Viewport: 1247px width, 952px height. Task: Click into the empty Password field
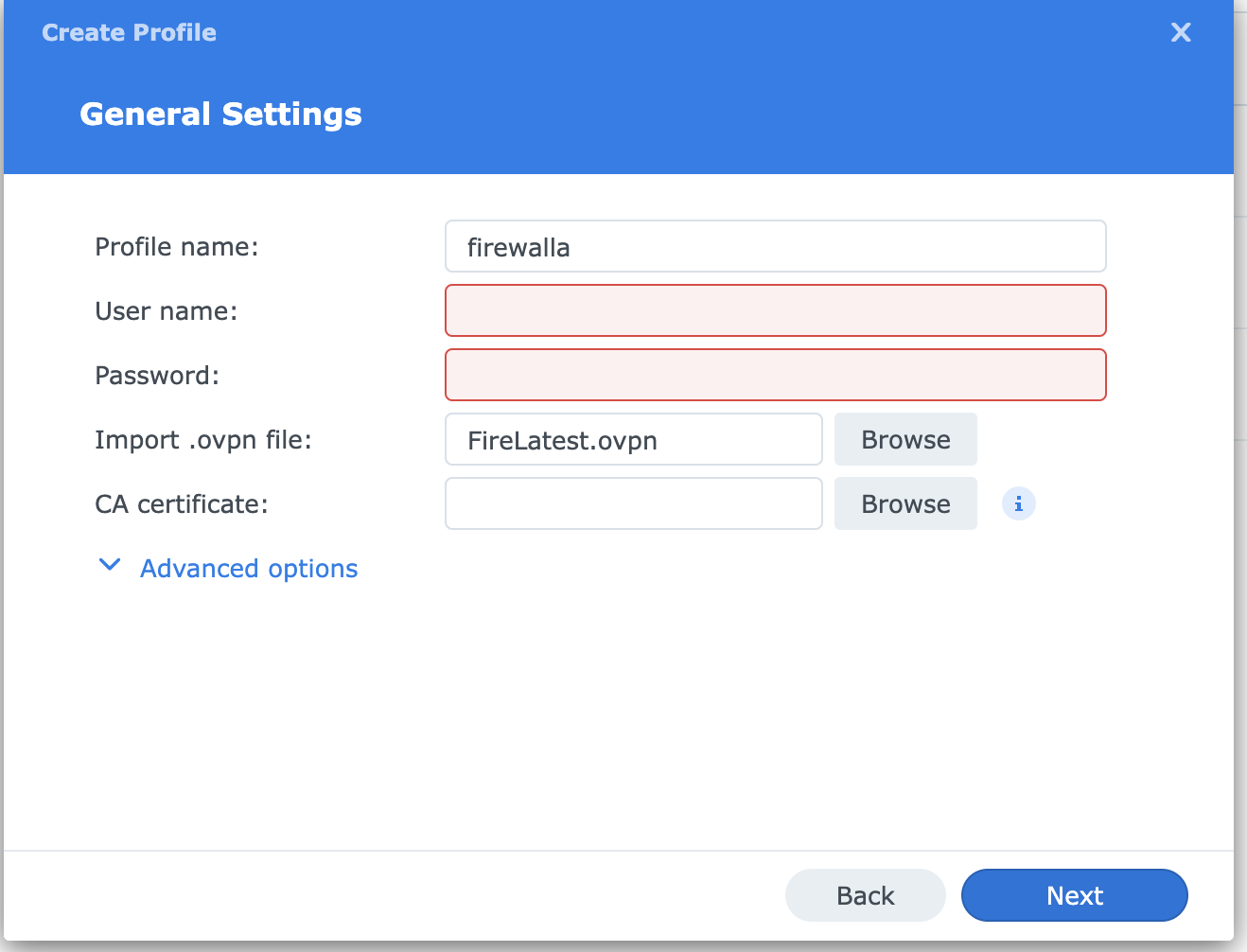775,376
